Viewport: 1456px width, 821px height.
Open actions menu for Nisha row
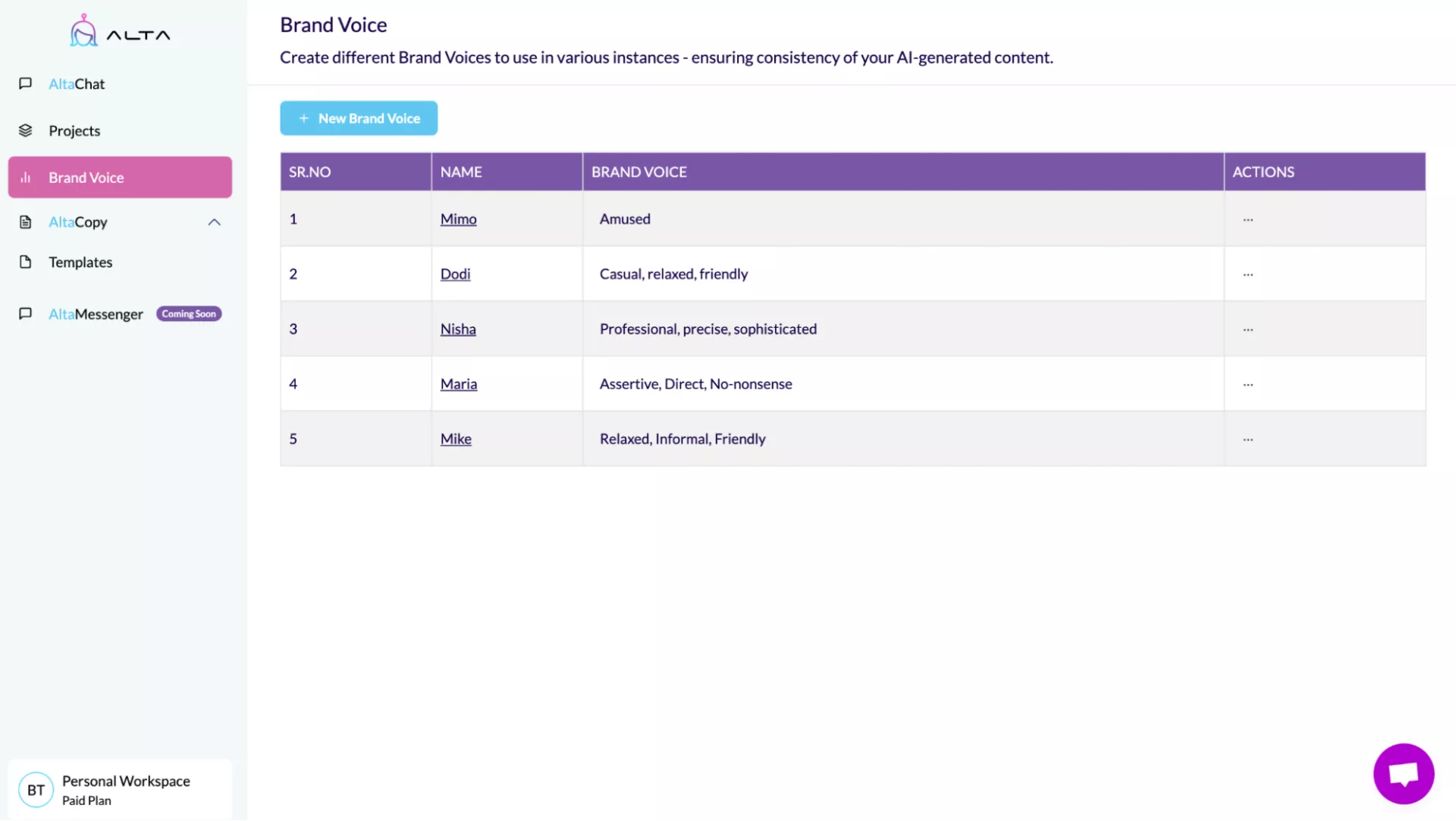[1247, 329]
